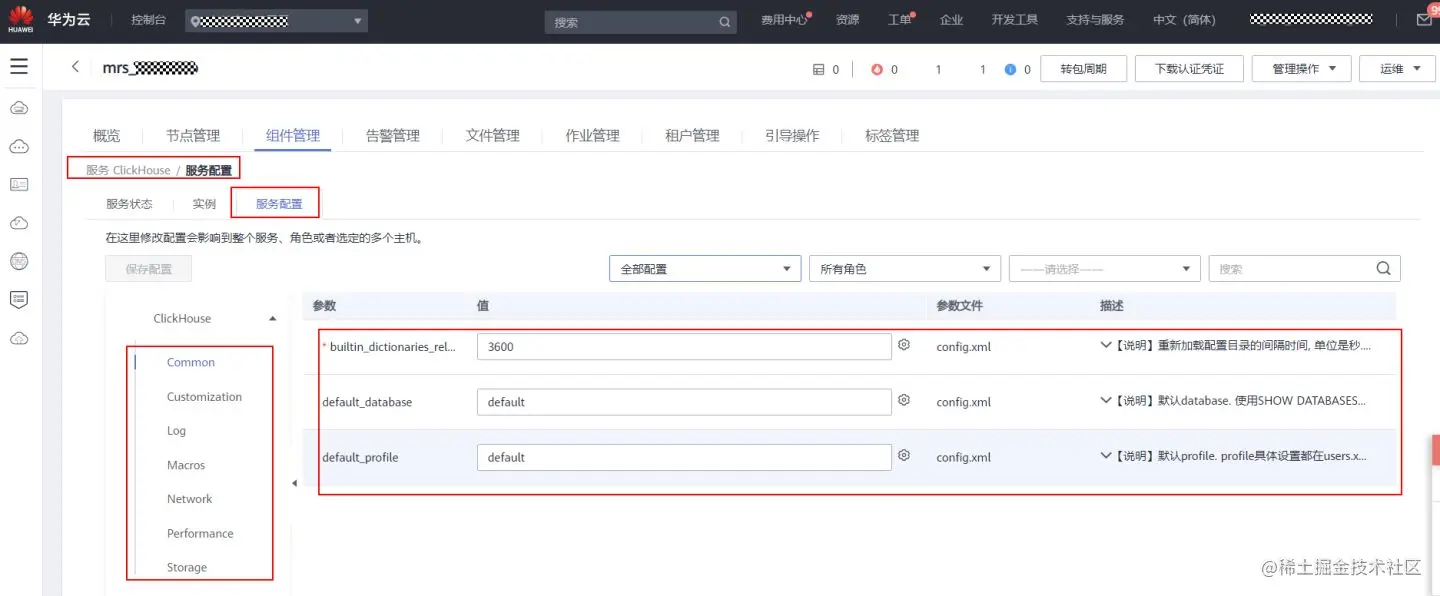Viewport: 1440px width, 596px height.
Task: Click the 保存配置 button
Action: click(148, 268)
